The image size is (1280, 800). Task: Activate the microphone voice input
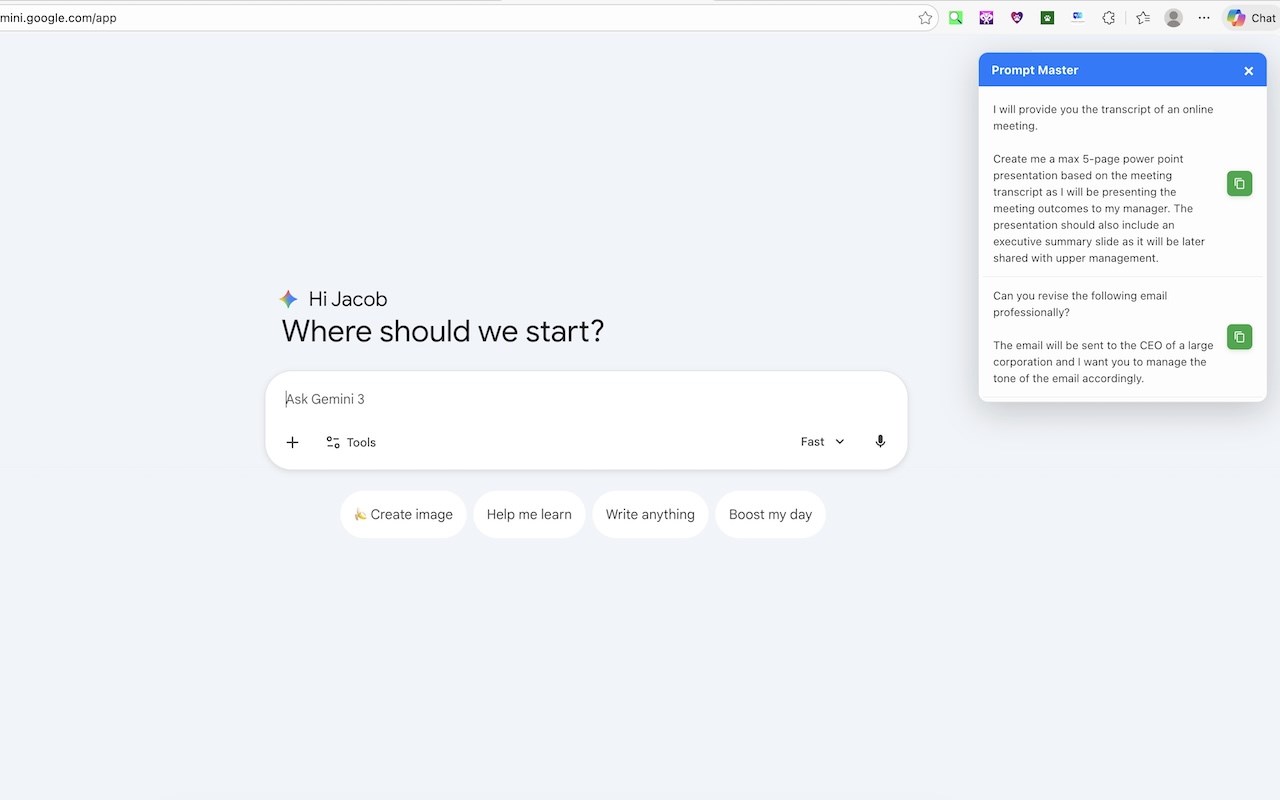click(880, 441)
